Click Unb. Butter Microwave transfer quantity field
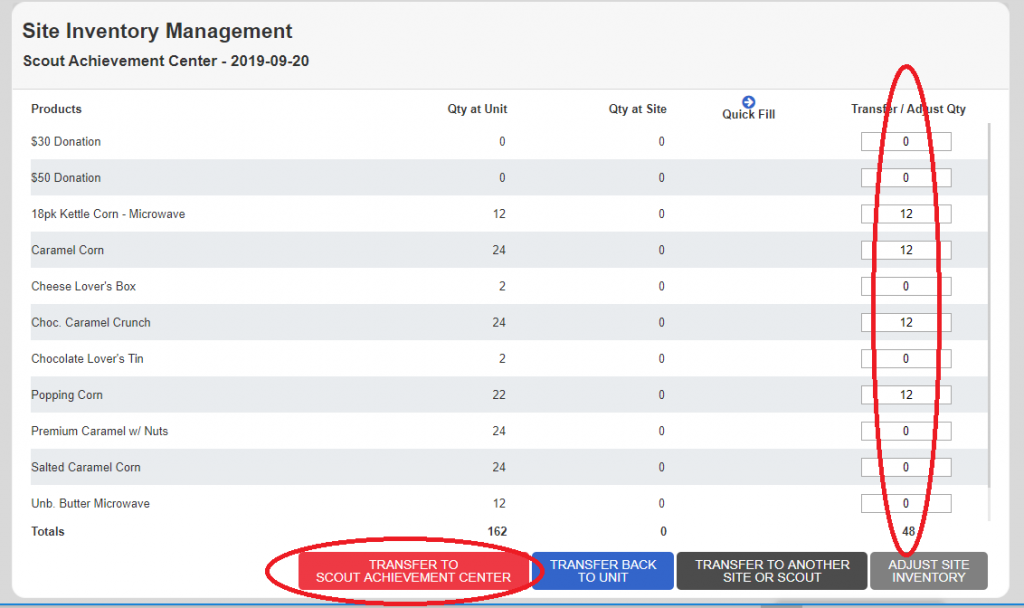 906,504
